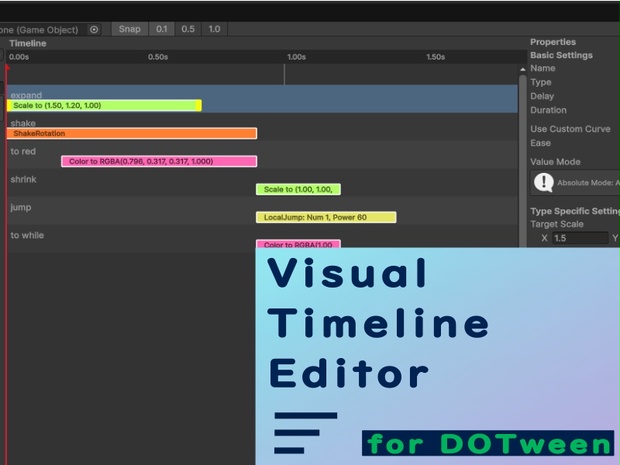The height and width of the screenshot is (465, 620).
Task: Click the Target Scale label
Action: 557,224
